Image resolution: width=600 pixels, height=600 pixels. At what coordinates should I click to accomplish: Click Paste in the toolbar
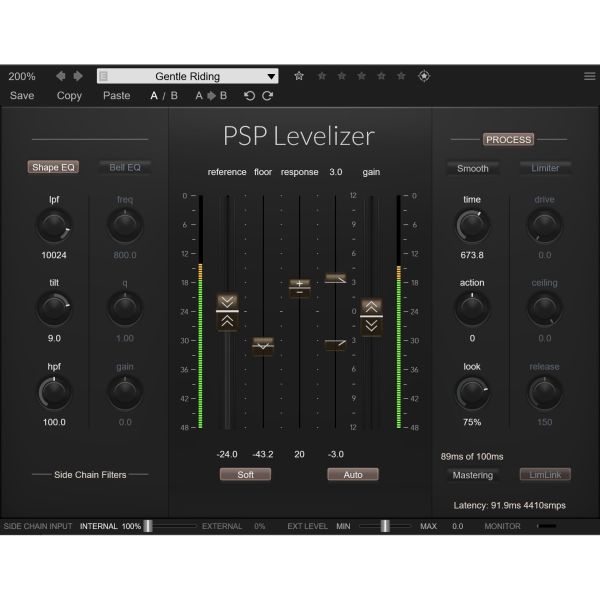pos(117,96)
